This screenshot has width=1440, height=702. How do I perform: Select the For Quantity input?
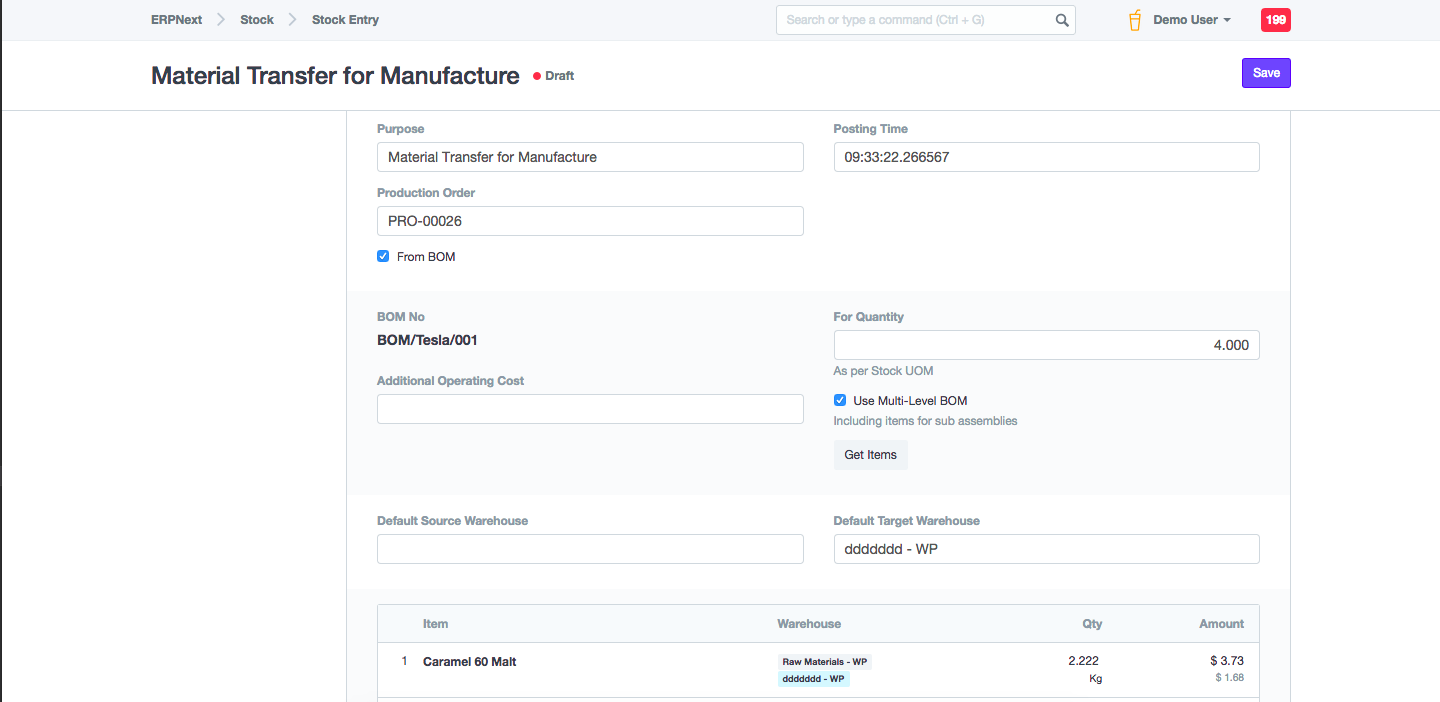pyautogui.click(x=1046, y=345)
